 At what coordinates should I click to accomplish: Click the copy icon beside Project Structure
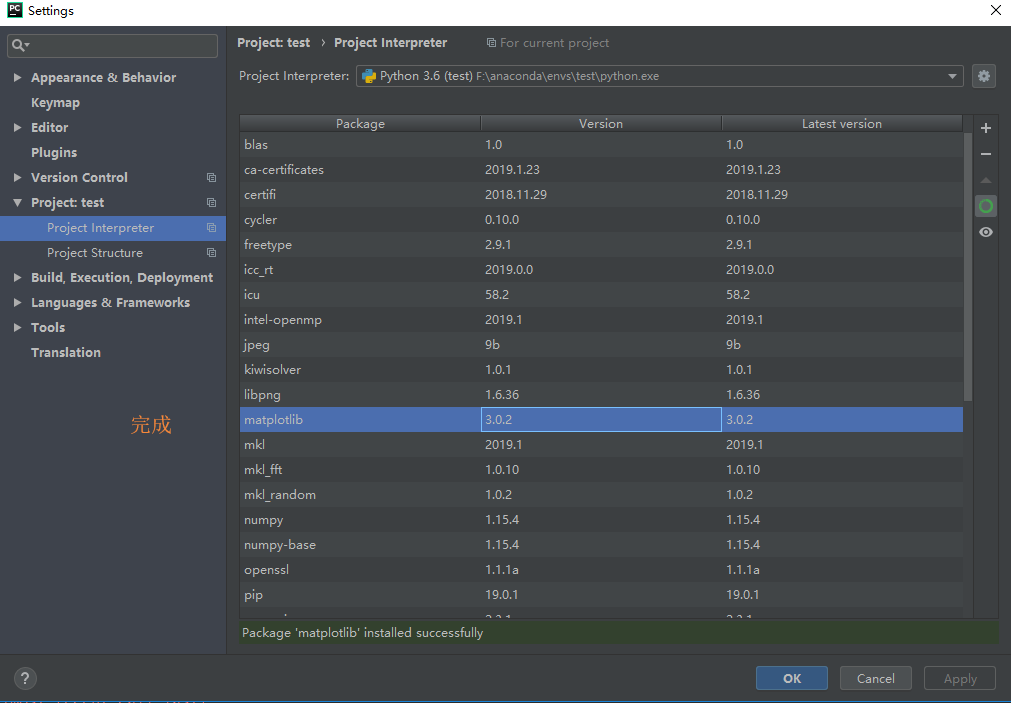pos(211,253)
